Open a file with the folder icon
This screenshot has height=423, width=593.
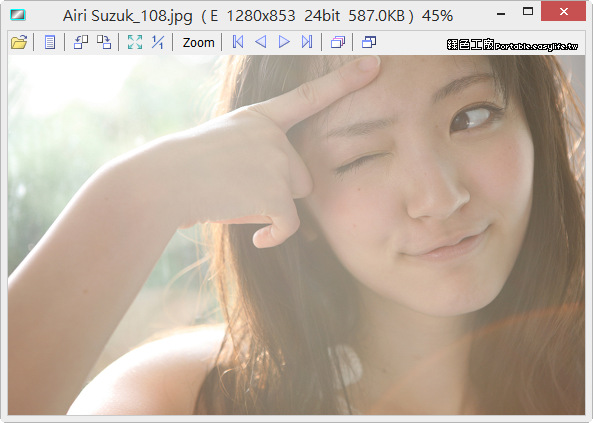pyautogui.click(x=19, y=42)
